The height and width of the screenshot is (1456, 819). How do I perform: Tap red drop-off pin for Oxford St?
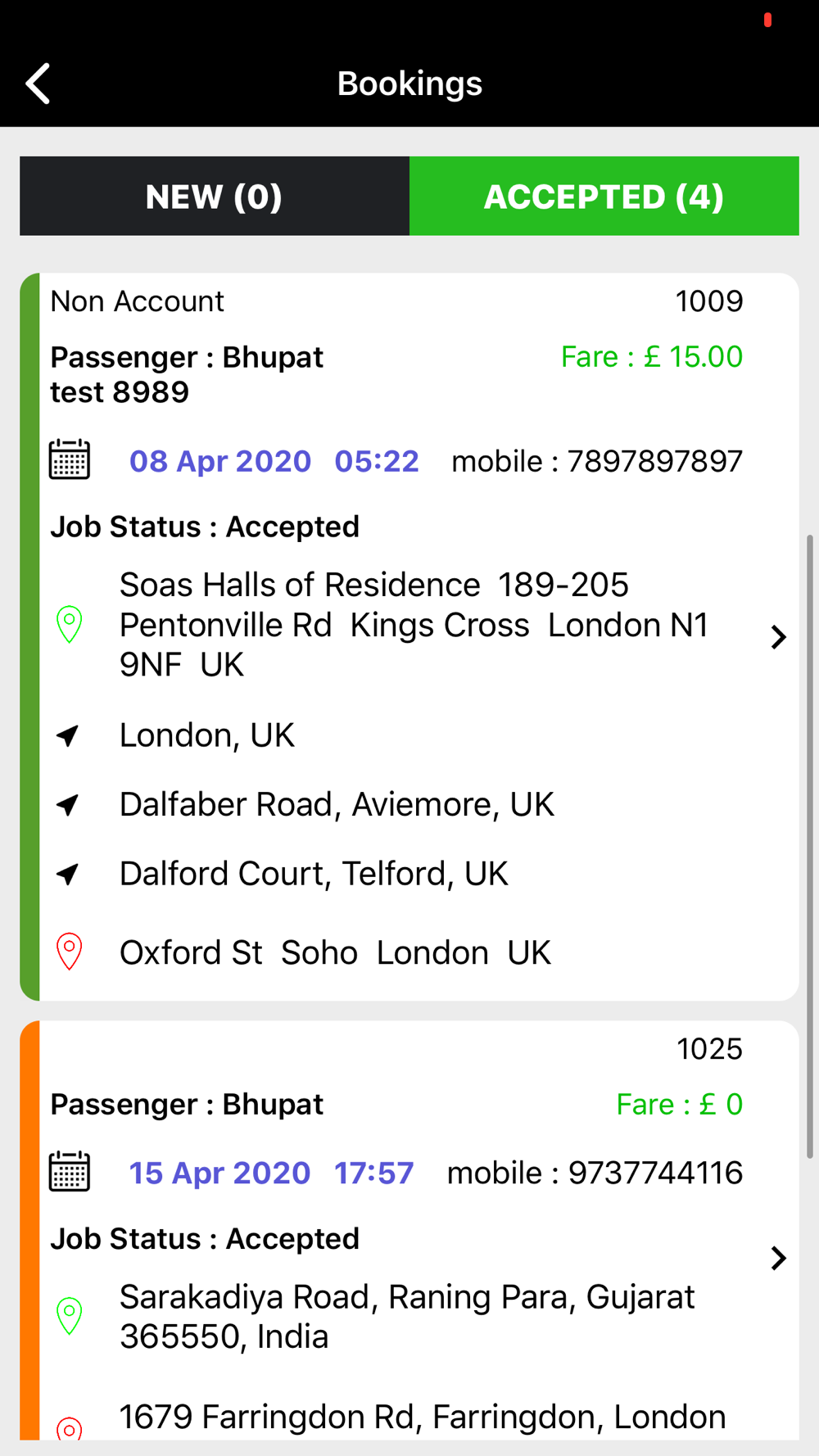70,952
